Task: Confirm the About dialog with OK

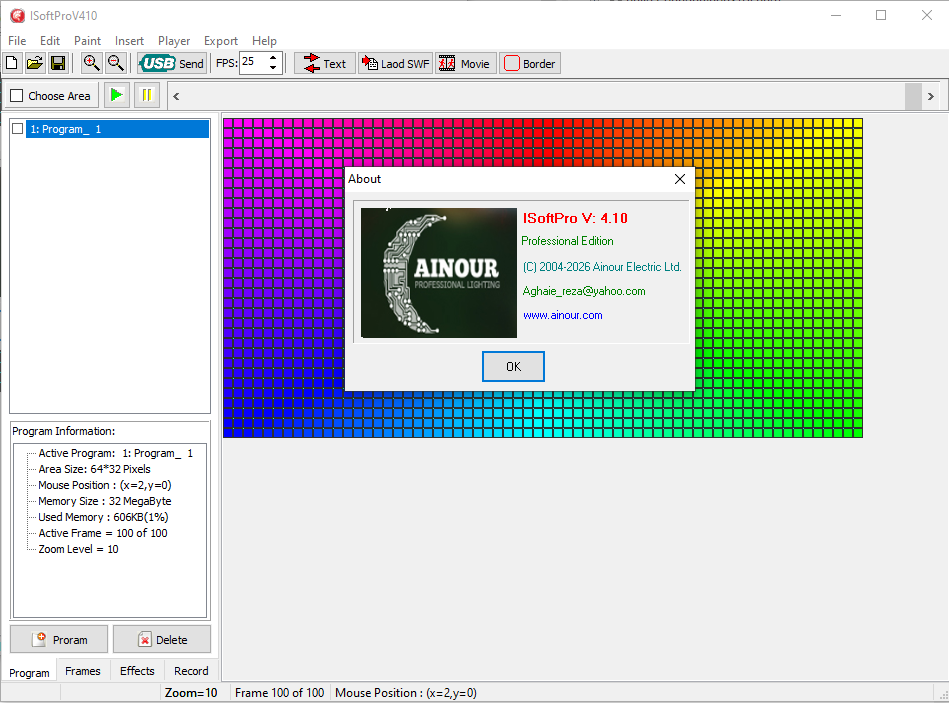Action: (513, 367)
